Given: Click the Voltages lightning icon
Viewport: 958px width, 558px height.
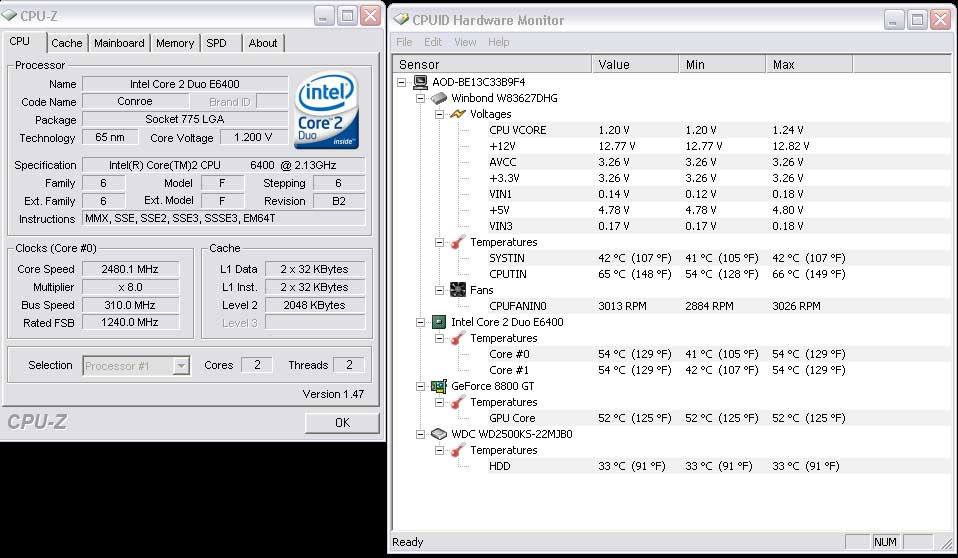Looking at the screenshot, I should (x=458, y=114).
